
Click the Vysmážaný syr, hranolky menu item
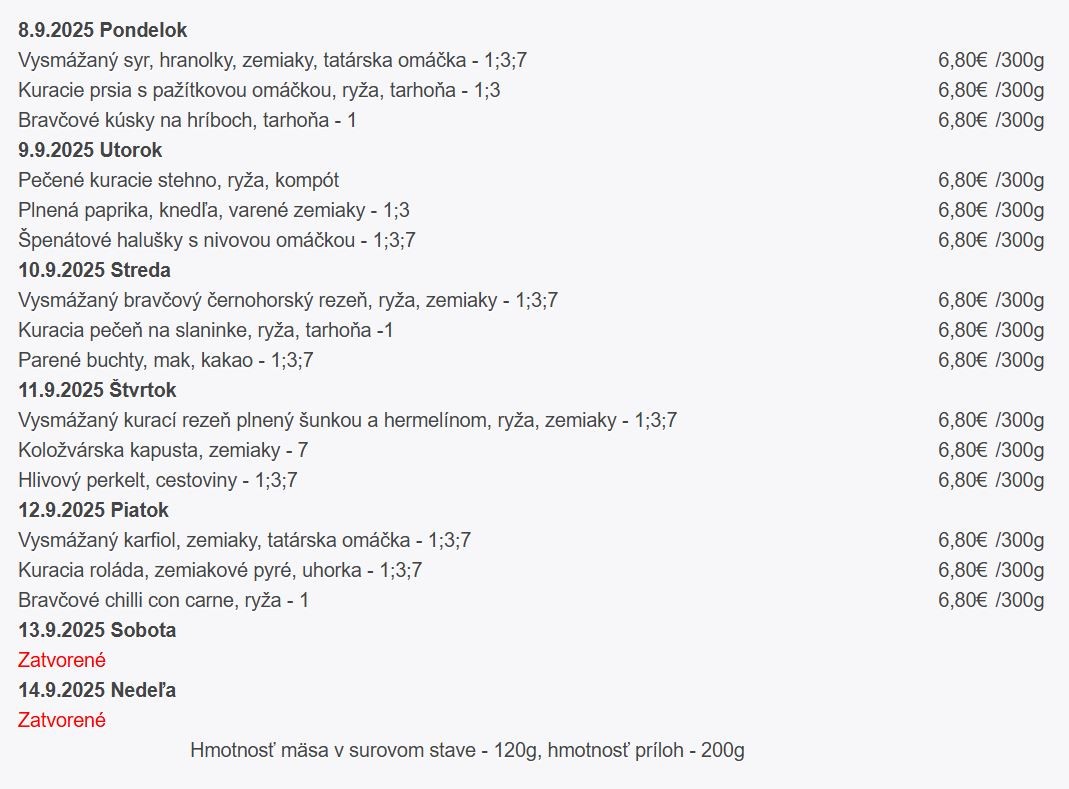pyautogui.click(x=272, y=60)
